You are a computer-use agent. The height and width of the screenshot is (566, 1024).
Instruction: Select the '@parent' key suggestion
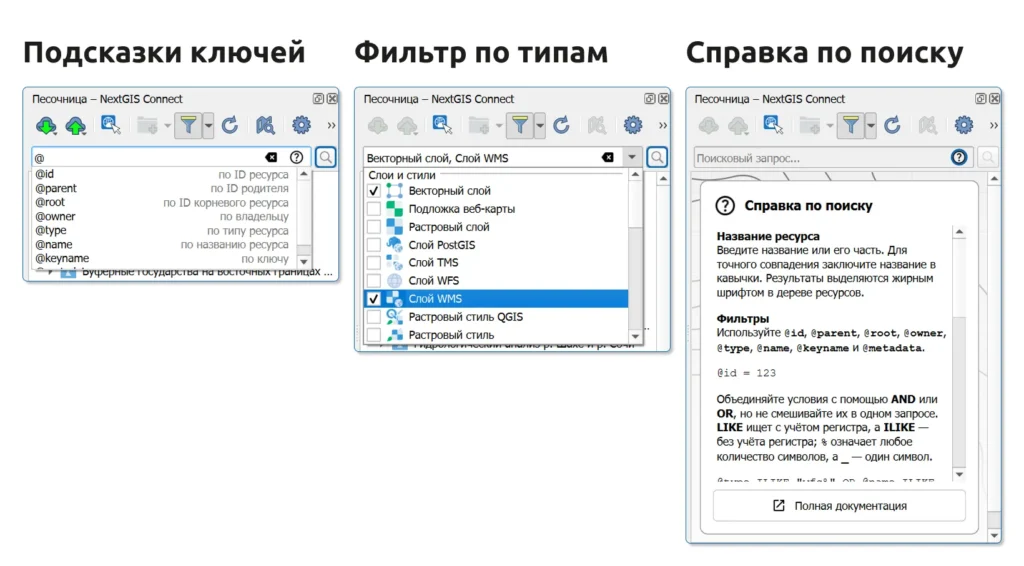(164, 188)
